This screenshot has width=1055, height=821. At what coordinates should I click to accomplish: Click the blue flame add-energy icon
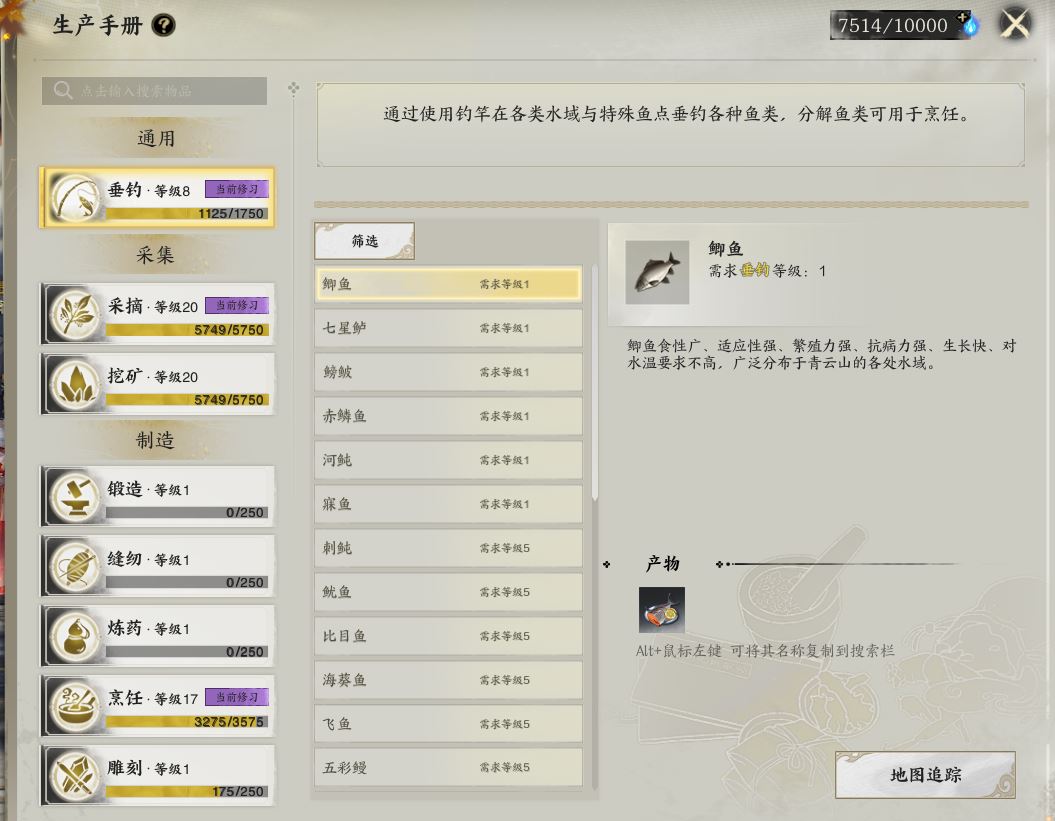click(x=970, y=24)
